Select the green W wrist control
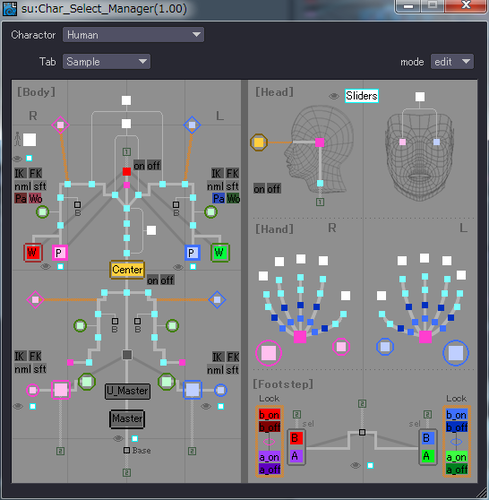Viewport: 489px width, 500px height. point(220,253)
